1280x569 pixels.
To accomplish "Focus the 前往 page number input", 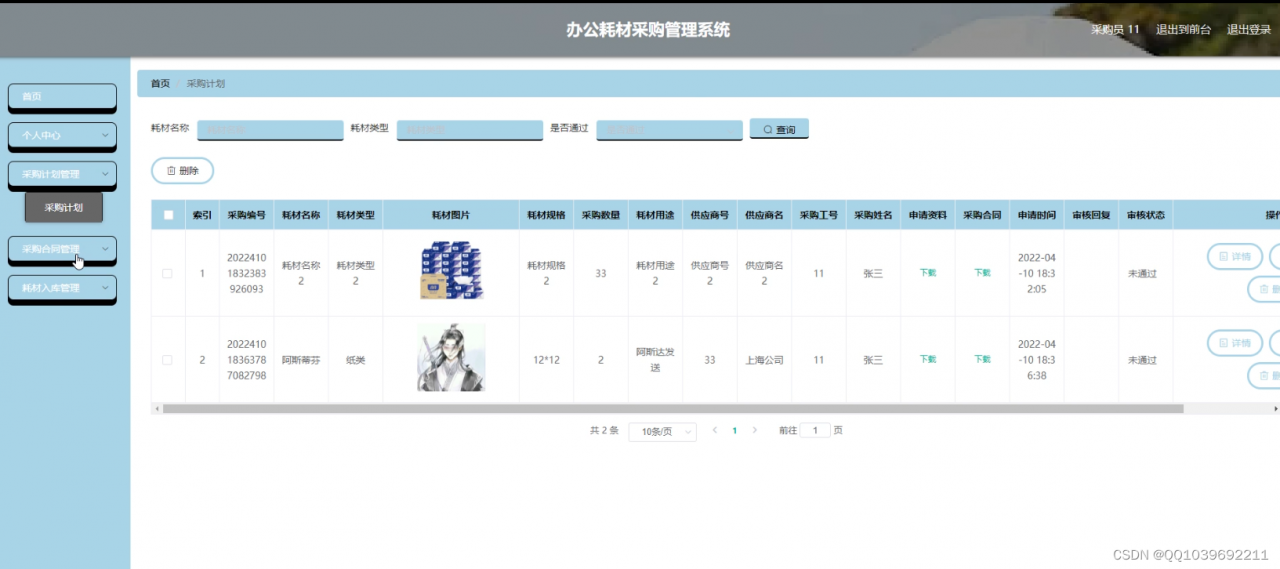I will (815, 431).
